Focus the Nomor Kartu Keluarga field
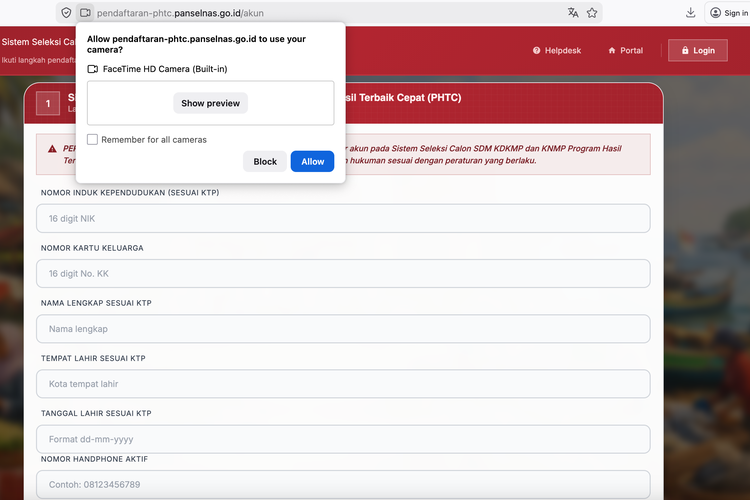750x500 pixels. point(345,274)
